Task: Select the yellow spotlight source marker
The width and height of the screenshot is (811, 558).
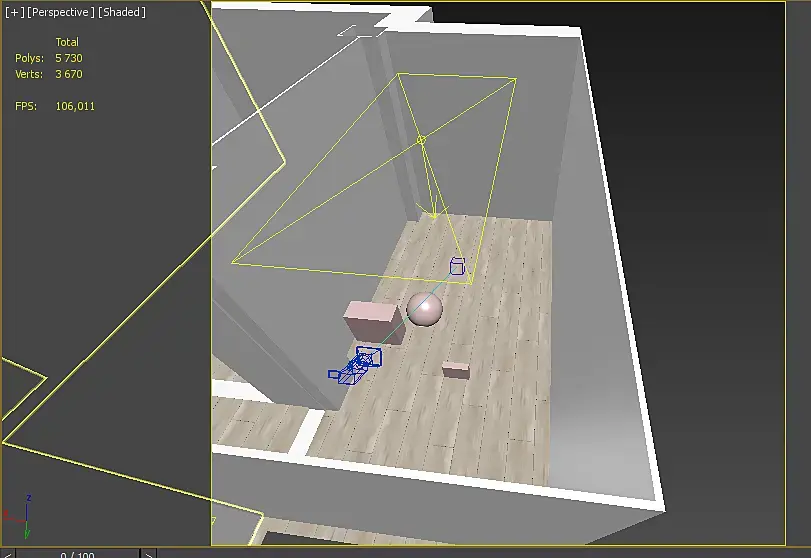Action: coord(421,140)
